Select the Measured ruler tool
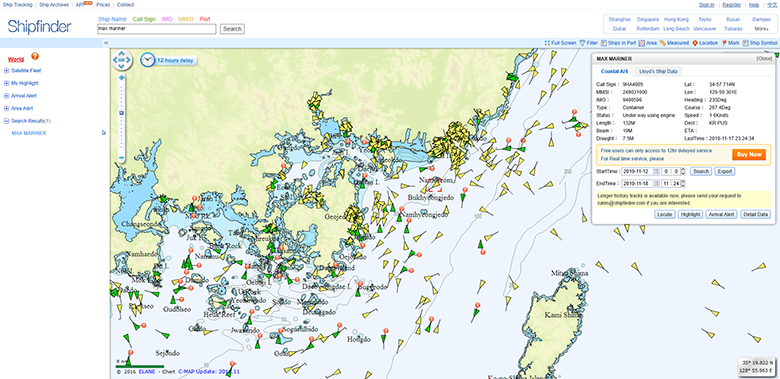The width and height of the screenshot is (780, 379). [674, 43]
